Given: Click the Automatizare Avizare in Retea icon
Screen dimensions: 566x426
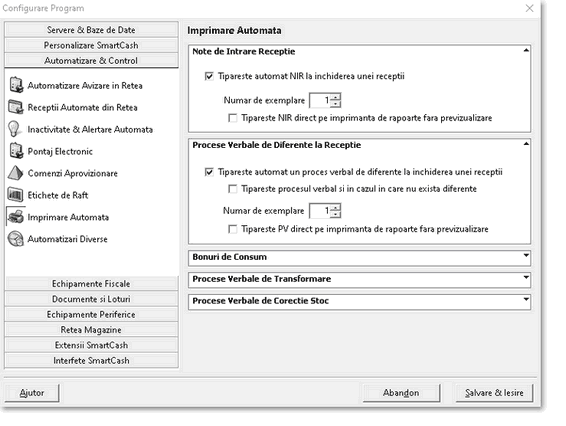Looking at the screenshot, I should pos(16,85).
